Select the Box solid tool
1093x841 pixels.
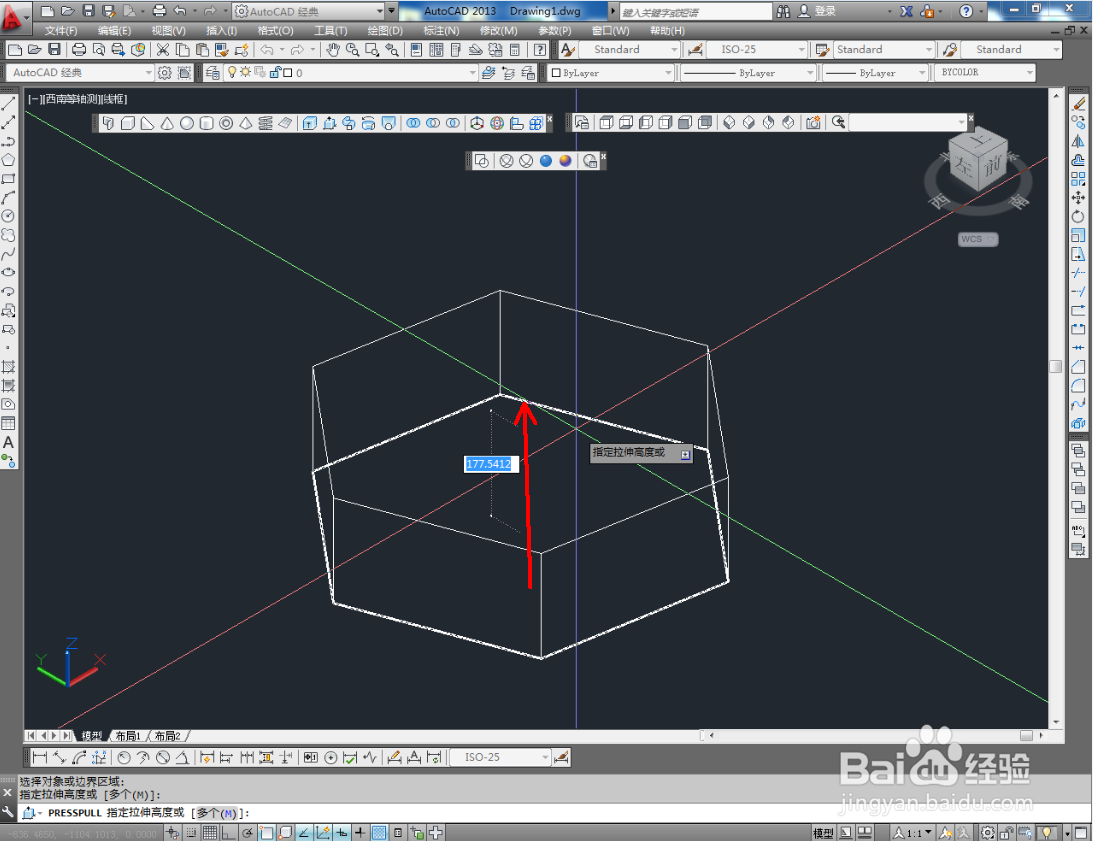point(128,123)
